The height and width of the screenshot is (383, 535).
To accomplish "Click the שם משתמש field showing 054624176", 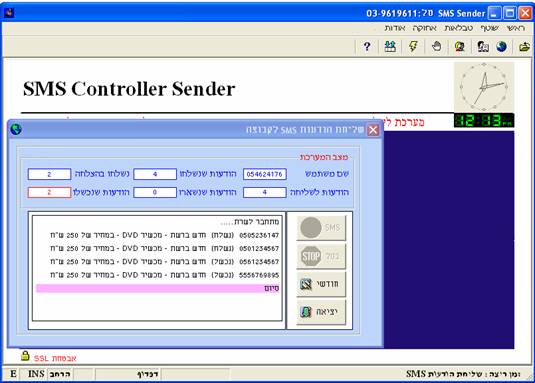I will (x=265, y=174).
